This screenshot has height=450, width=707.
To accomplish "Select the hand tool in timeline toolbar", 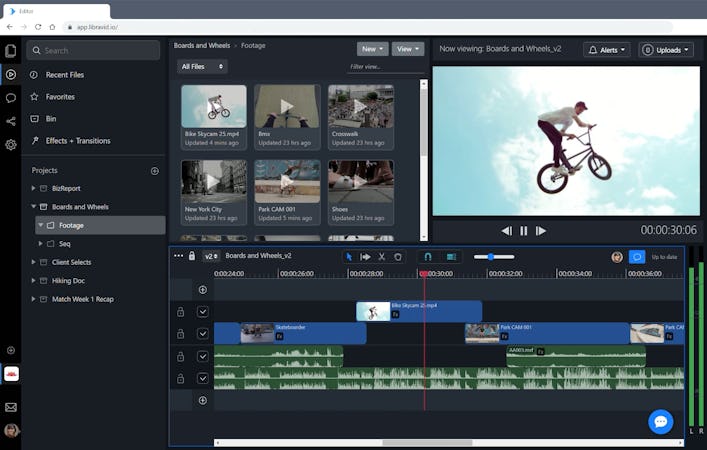I will (398, 257).
